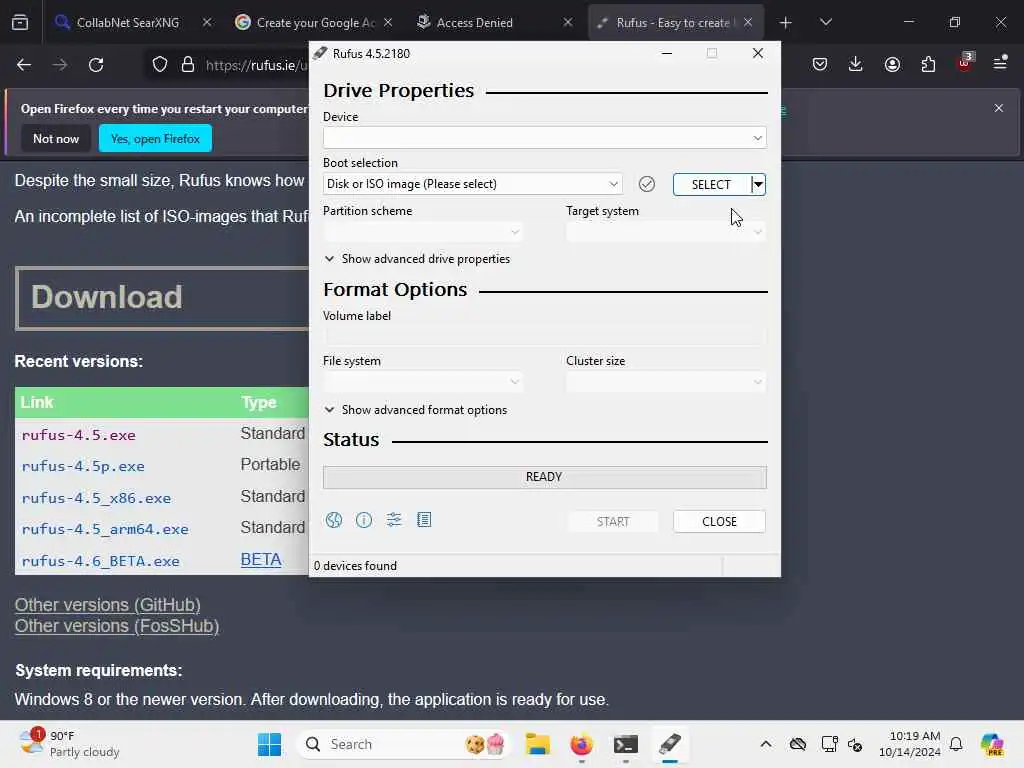
Task: Dismiss the Open Firefox notification bar
Action: click(x=999, y=108)
